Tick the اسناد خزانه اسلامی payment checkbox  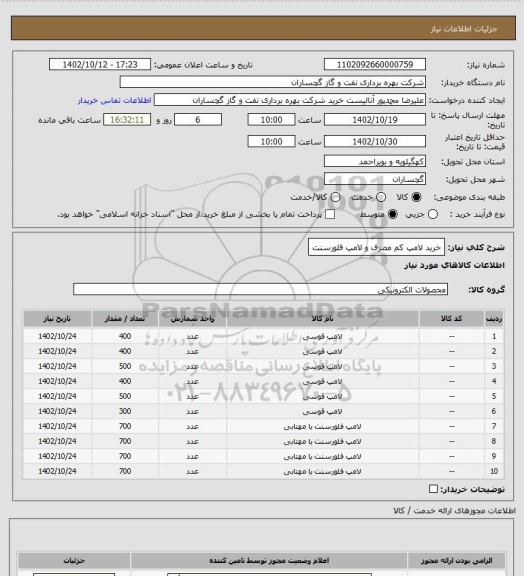[x=330, y=214]
